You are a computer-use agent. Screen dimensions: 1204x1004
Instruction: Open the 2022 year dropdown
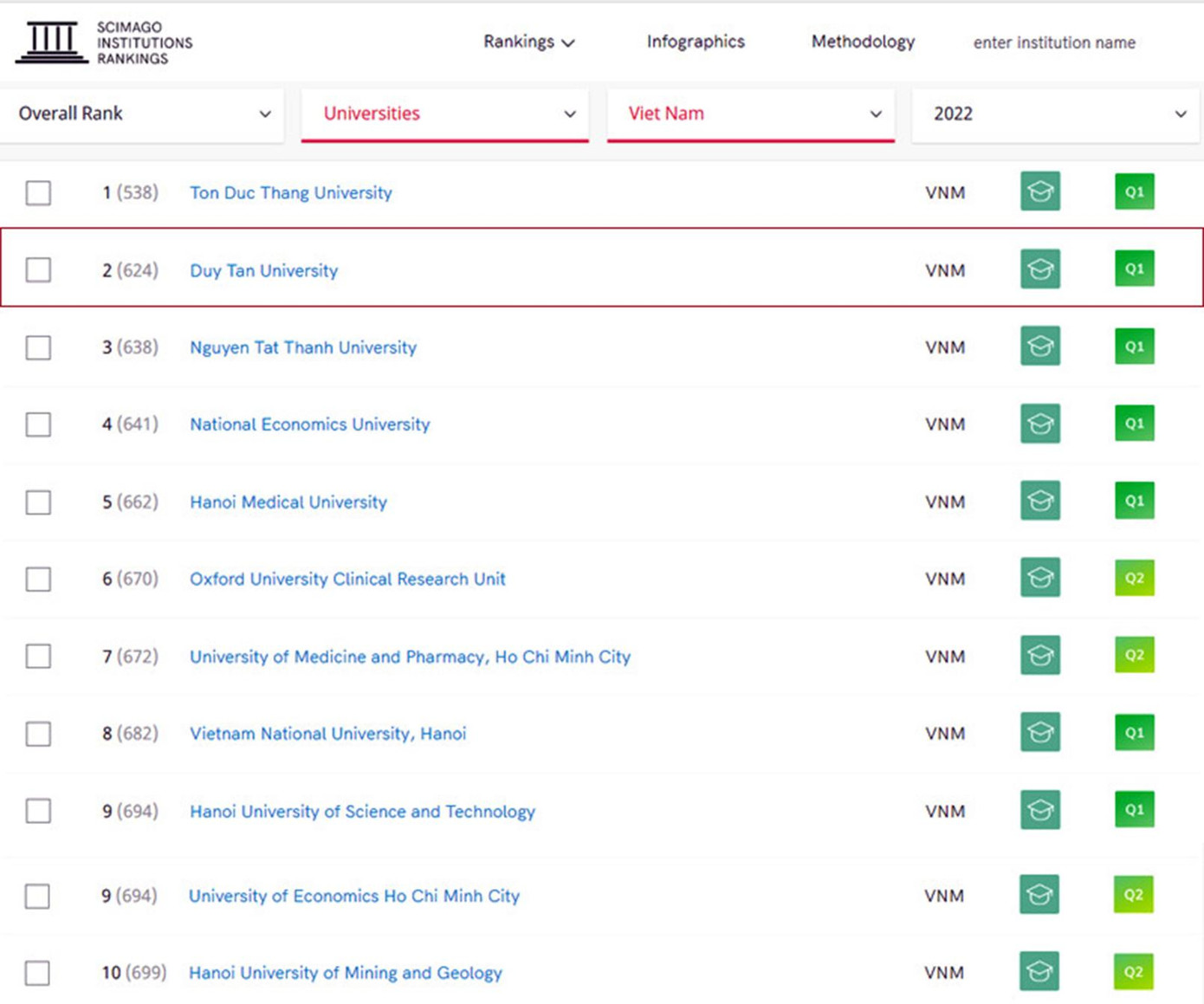pyautogui.click(x=1054, y=113)
